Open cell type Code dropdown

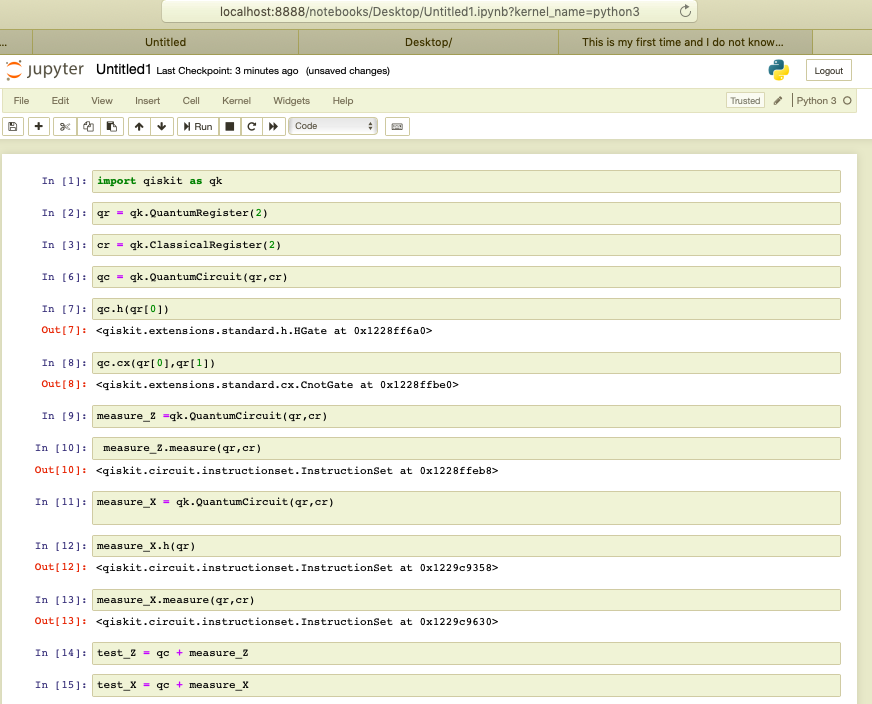[333, 126]
